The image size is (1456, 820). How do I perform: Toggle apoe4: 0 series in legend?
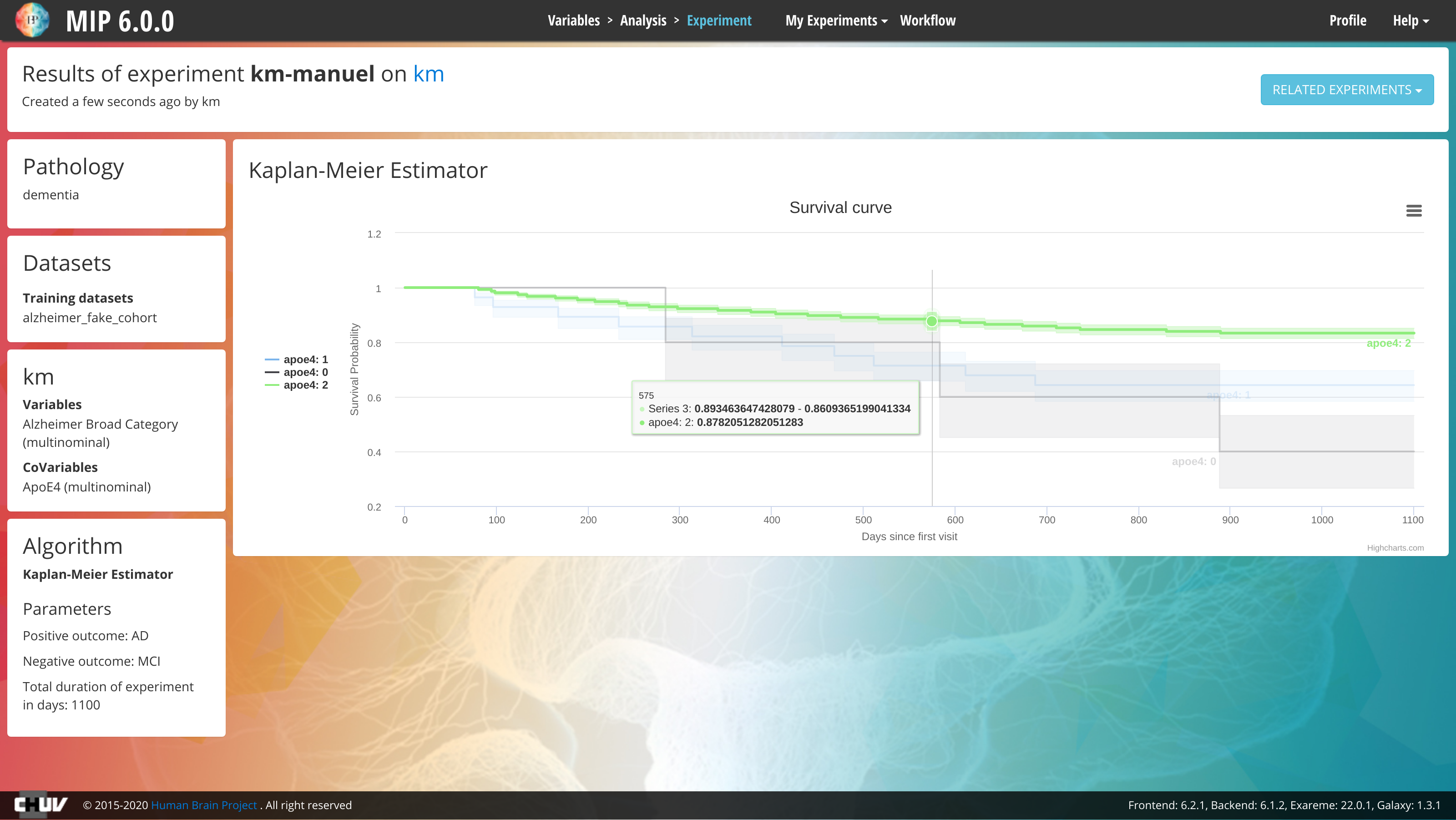[305, 372]
